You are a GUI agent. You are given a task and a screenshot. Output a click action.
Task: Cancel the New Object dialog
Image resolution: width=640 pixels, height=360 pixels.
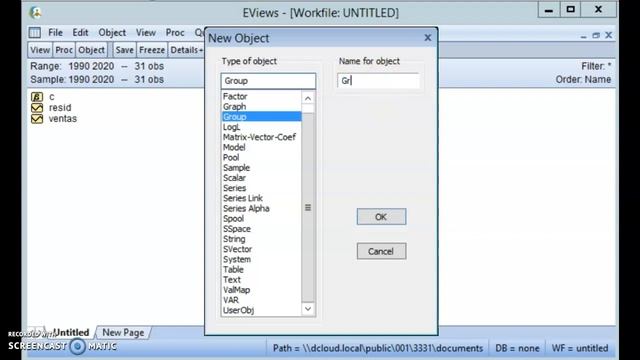tap(381, 251)
